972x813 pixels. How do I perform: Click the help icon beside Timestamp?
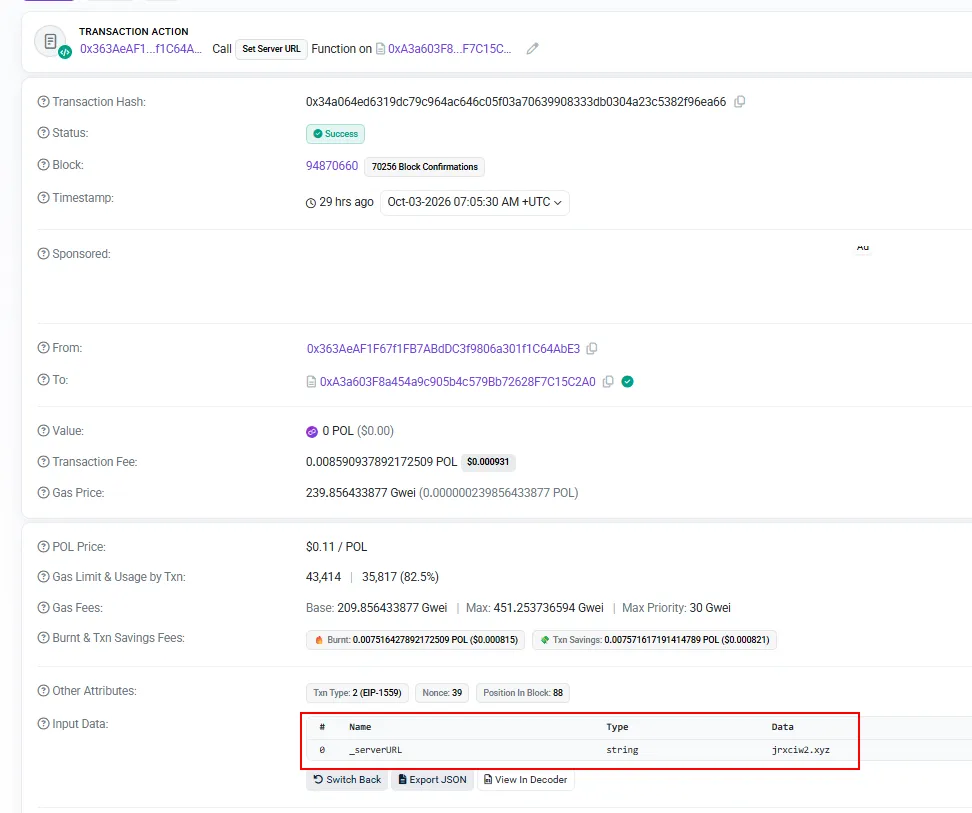point(43,198)
